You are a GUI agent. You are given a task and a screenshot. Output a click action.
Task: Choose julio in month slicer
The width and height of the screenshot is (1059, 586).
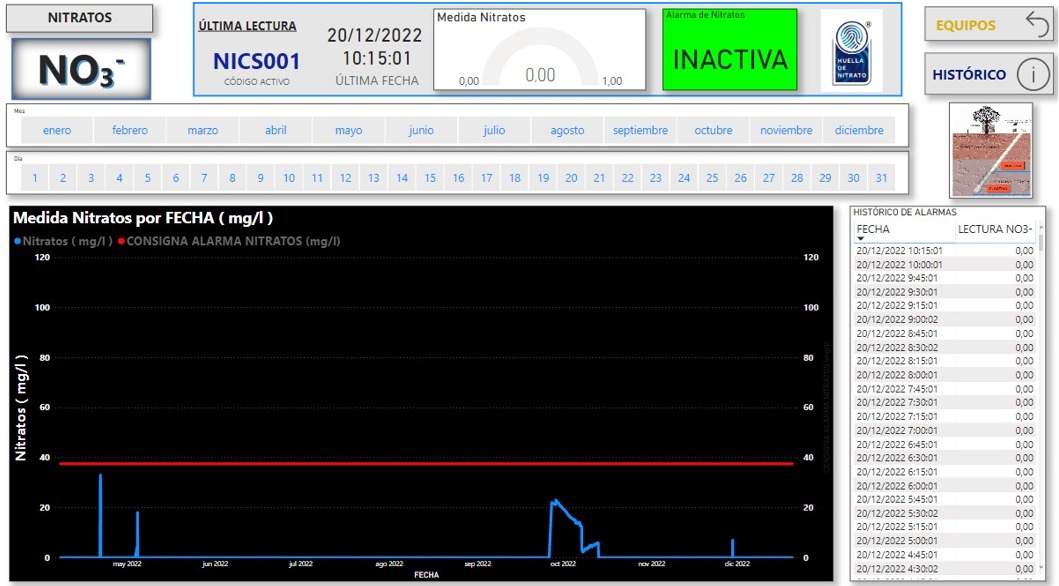coord(494,130)
